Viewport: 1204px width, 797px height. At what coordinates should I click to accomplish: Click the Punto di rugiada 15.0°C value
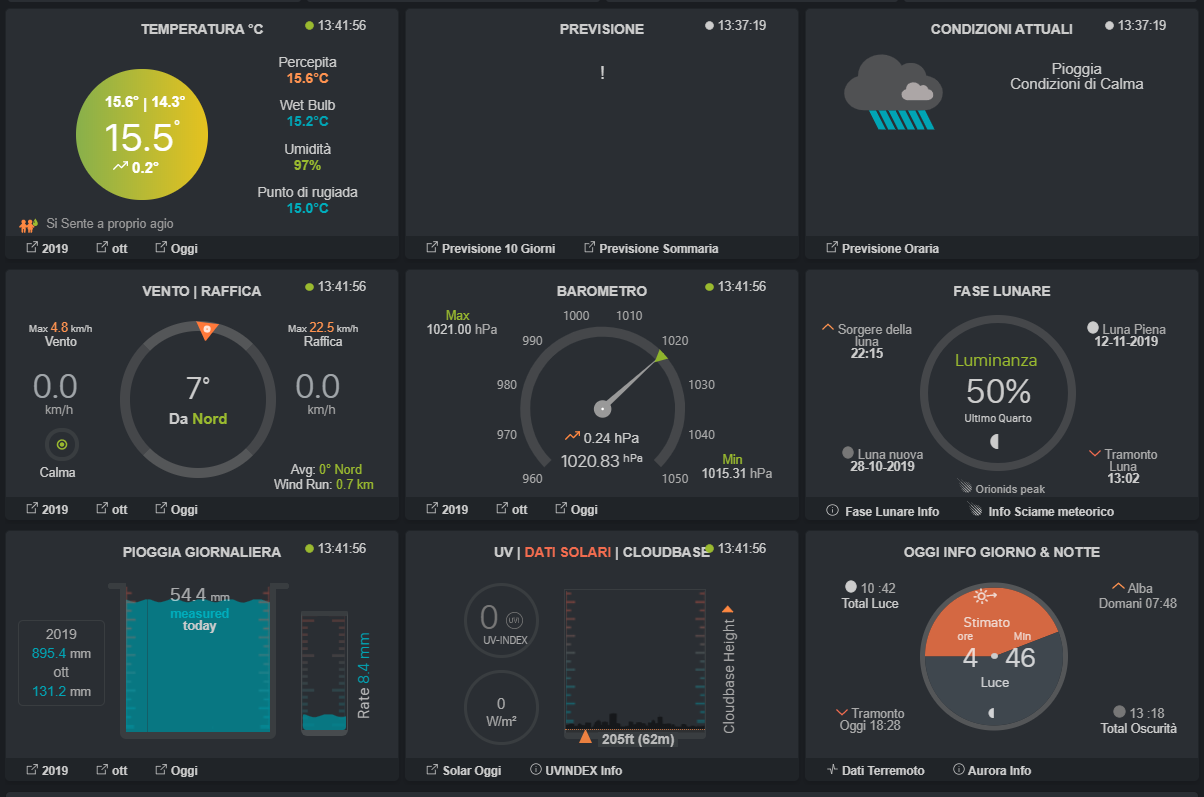307,208
